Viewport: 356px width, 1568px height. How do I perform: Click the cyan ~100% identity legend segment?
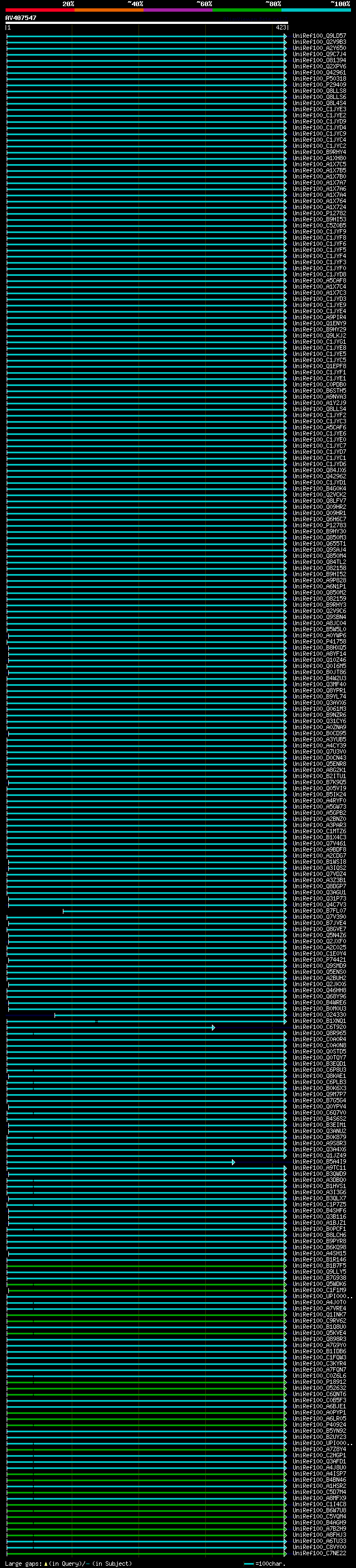tap(316, 10)
